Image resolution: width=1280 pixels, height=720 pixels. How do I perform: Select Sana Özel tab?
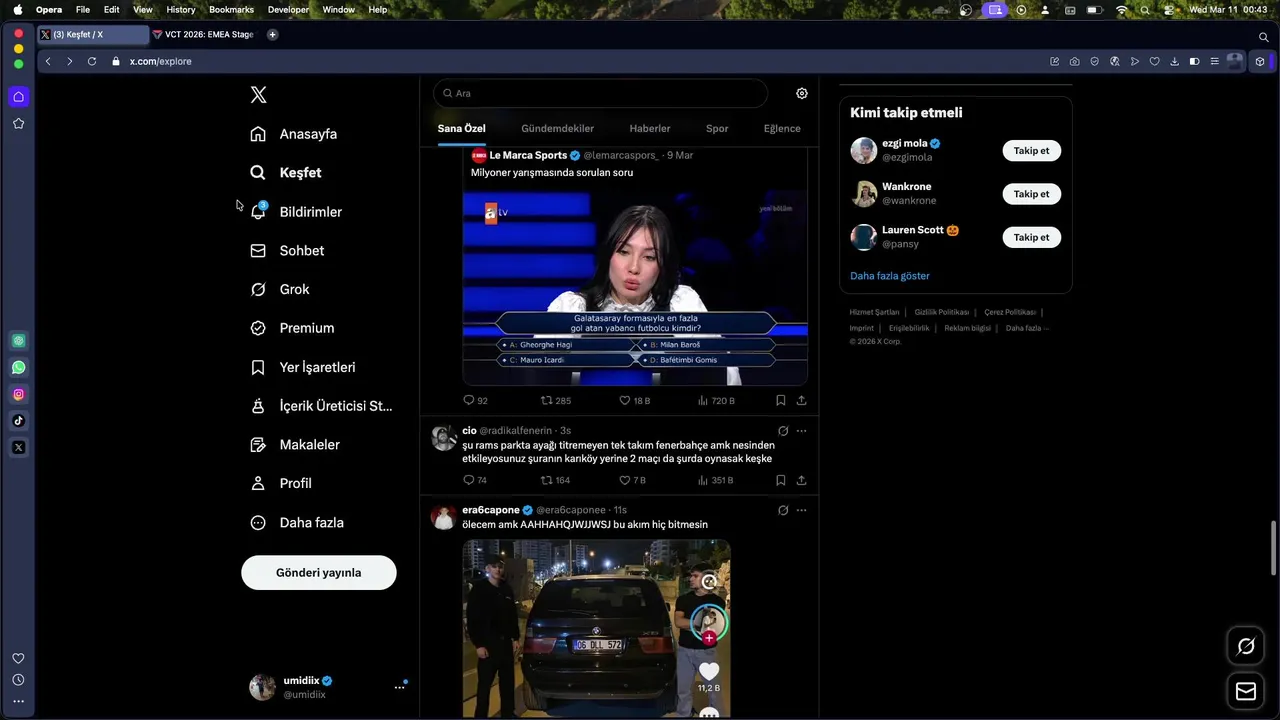pos(462,128)
